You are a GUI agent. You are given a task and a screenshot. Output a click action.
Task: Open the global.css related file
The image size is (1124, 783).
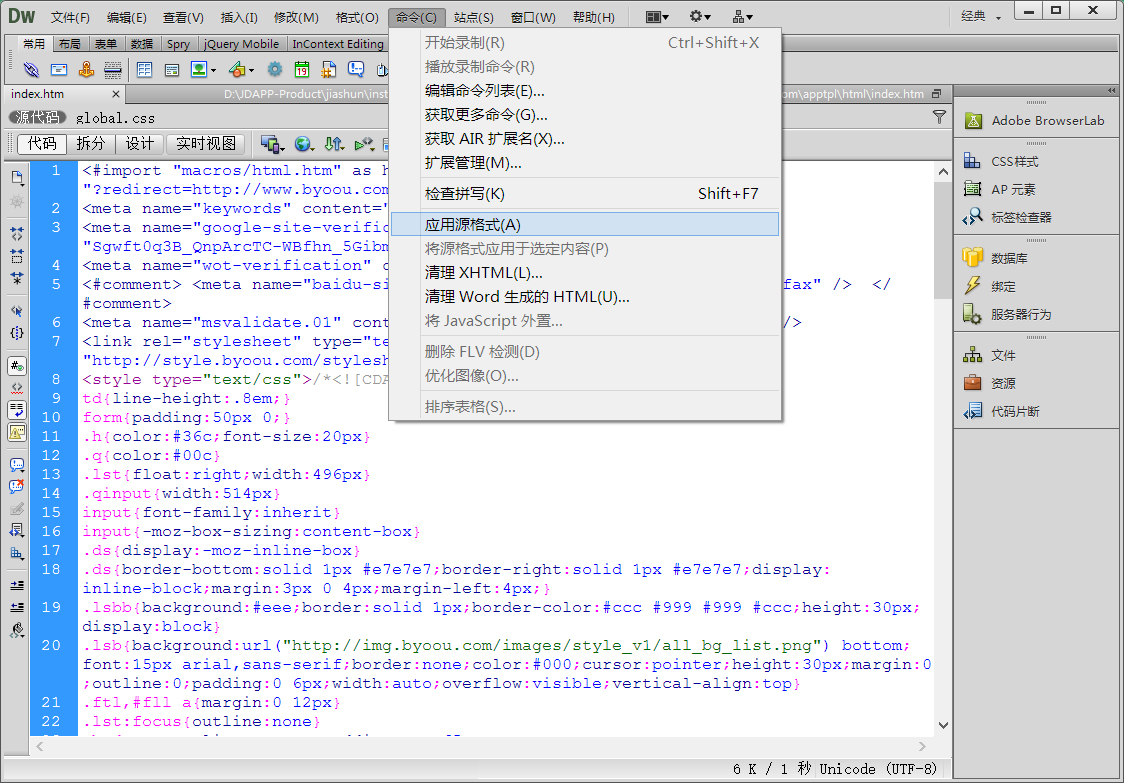point(115,117)
